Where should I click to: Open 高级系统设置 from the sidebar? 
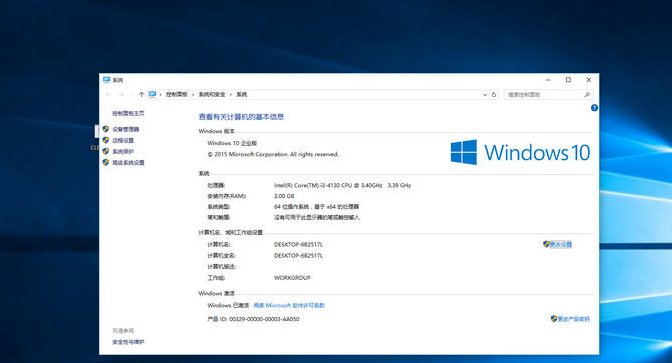[128, 162]
